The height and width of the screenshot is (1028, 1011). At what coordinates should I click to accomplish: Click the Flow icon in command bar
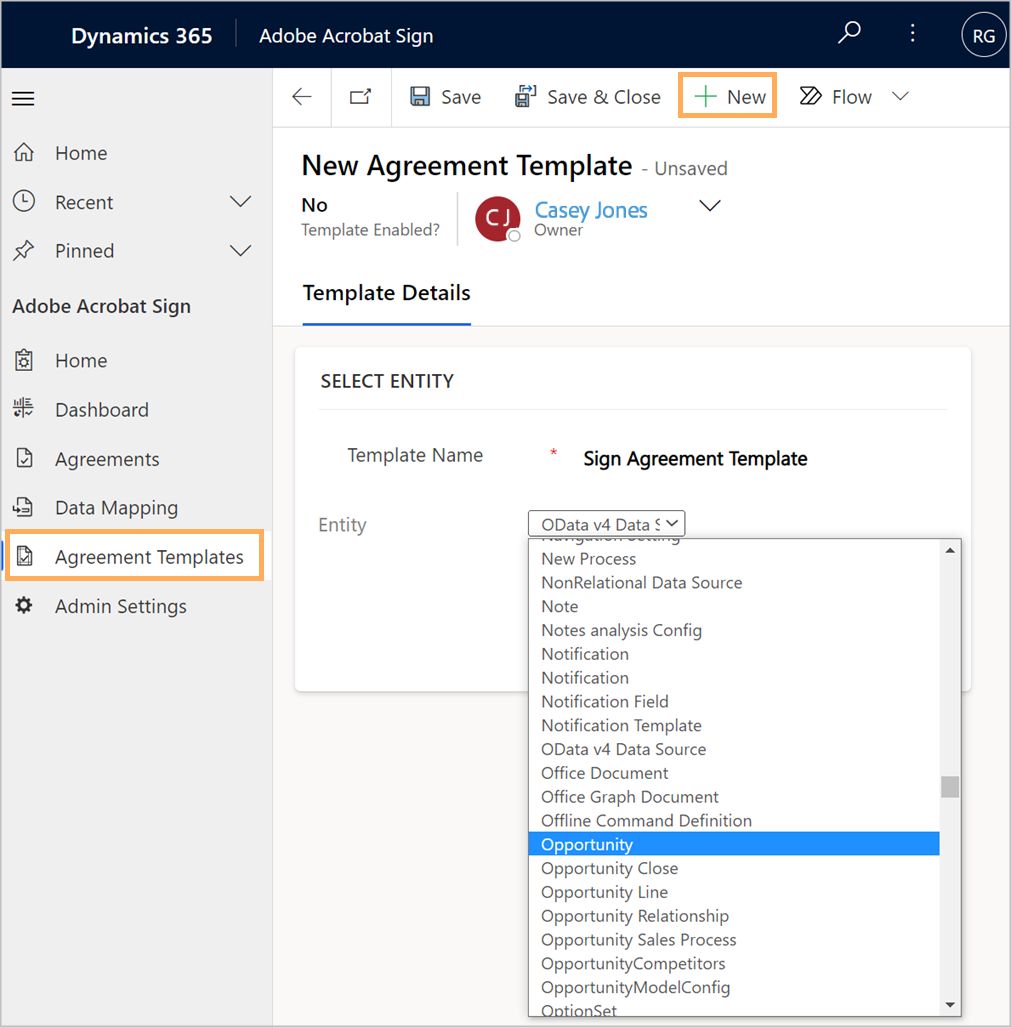[810, 96]
